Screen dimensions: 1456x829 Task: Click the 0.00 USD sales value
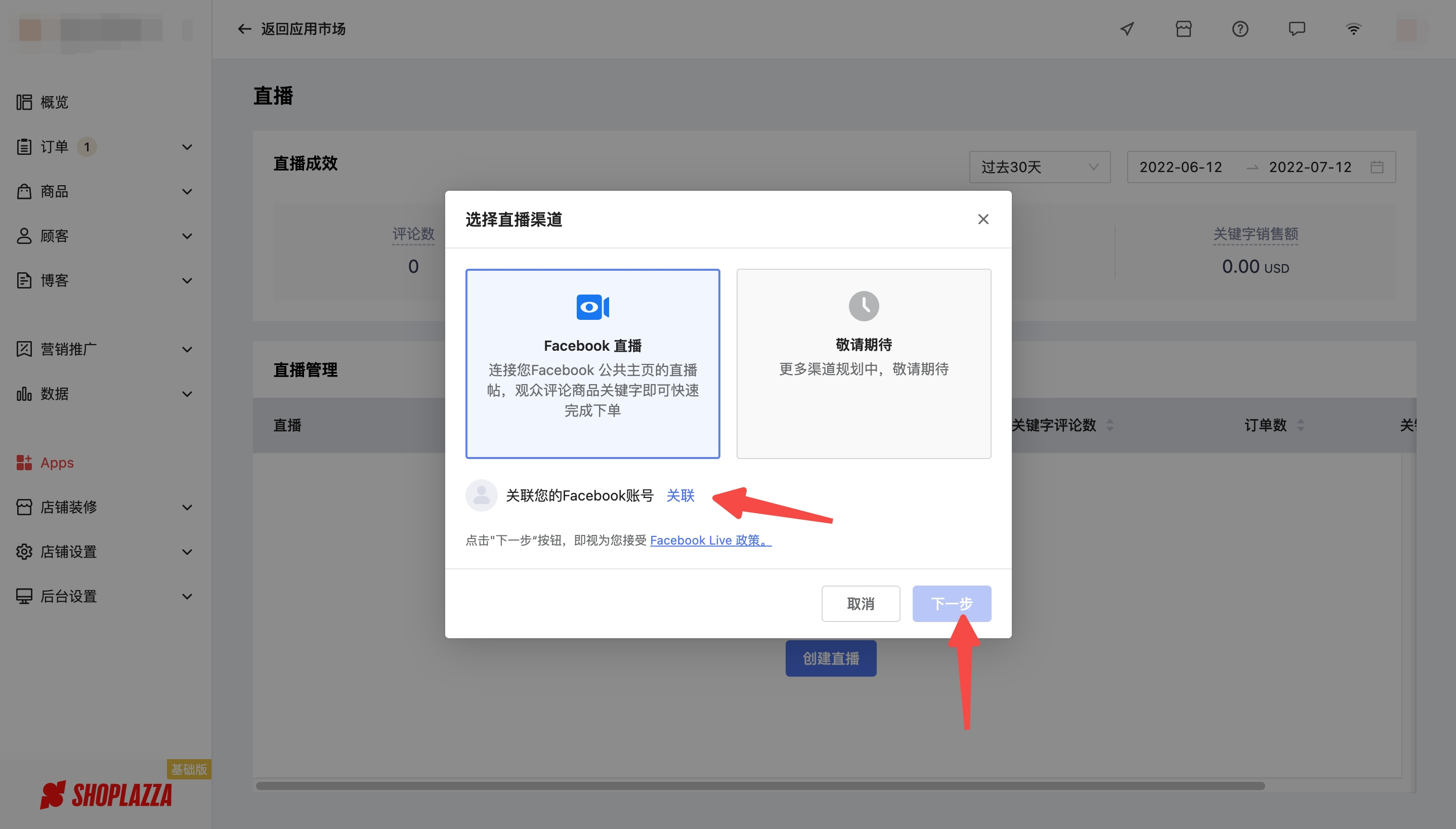coord(1255,266)
